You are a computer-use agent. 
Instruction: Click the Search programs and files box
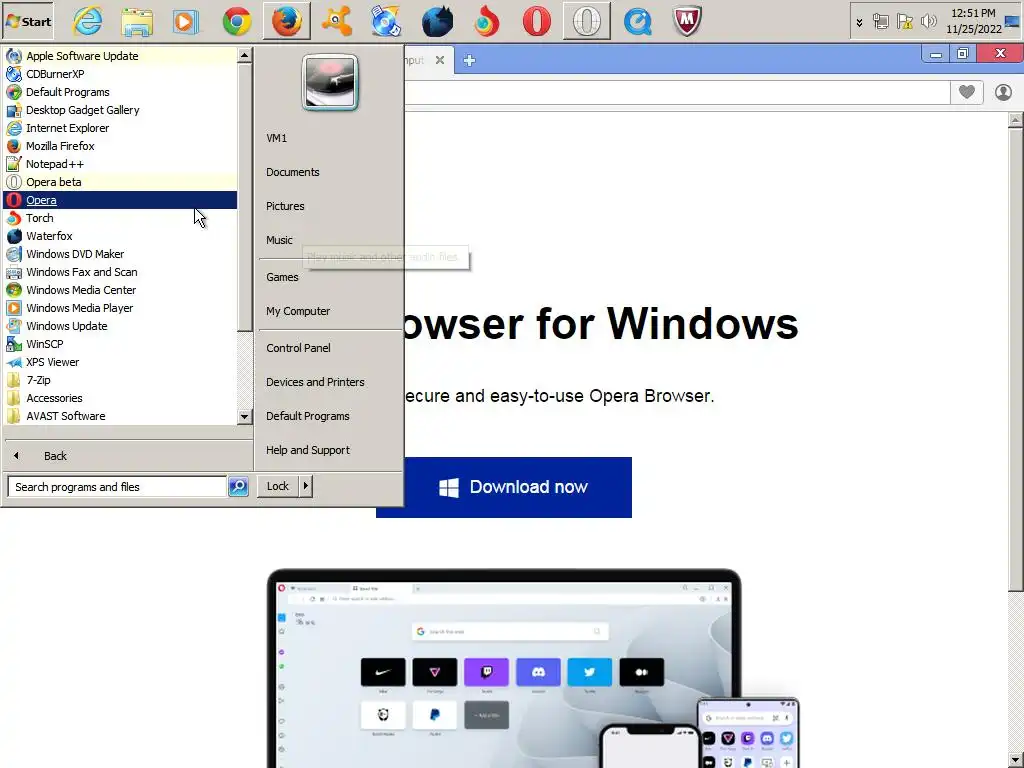click(118, 487)
